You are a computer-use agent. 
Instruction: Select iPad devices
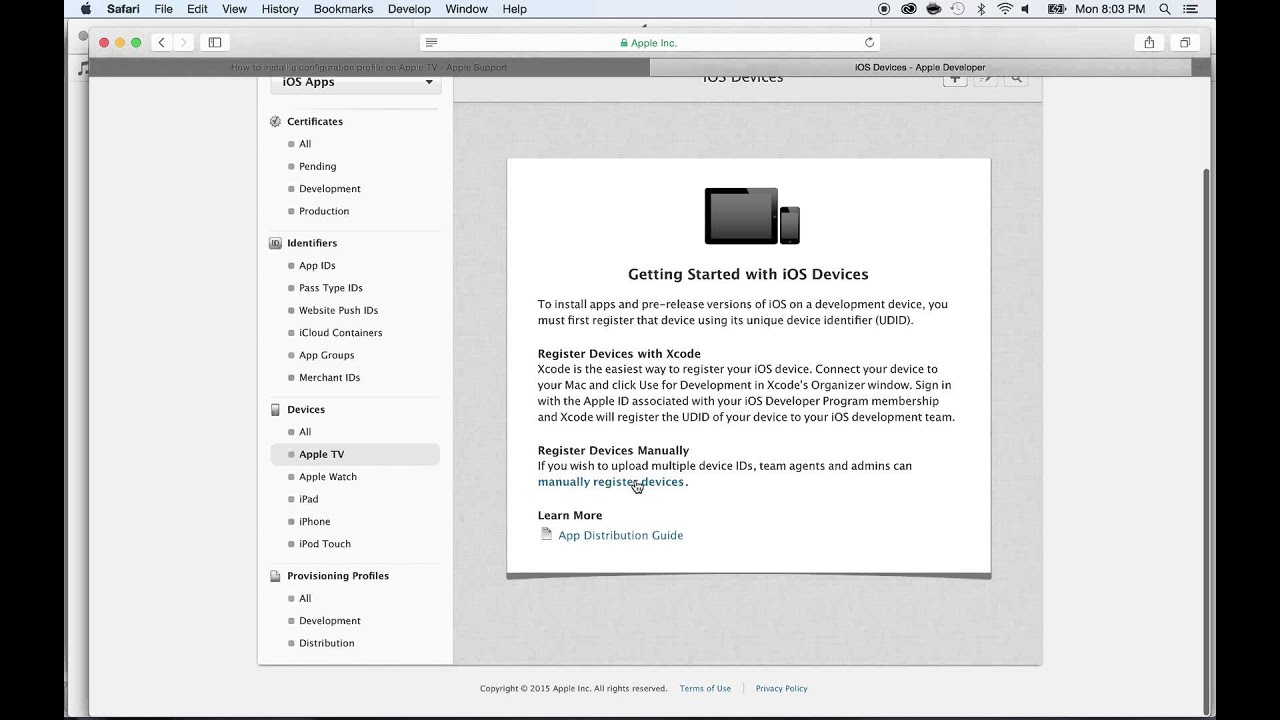point(308,499)
